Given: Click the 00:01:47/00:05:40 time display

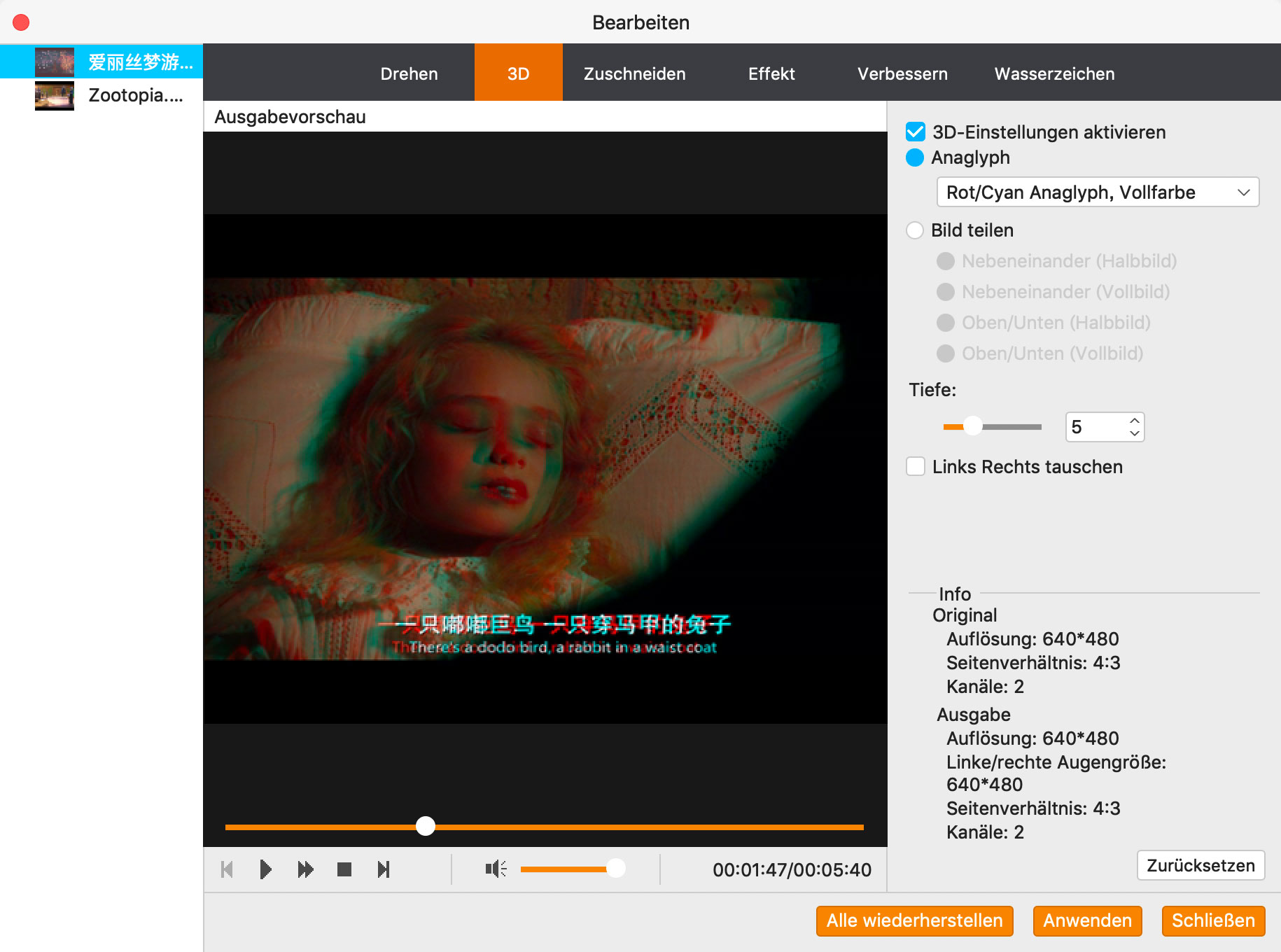Looking at the screenshot, I should click(792, 869).
